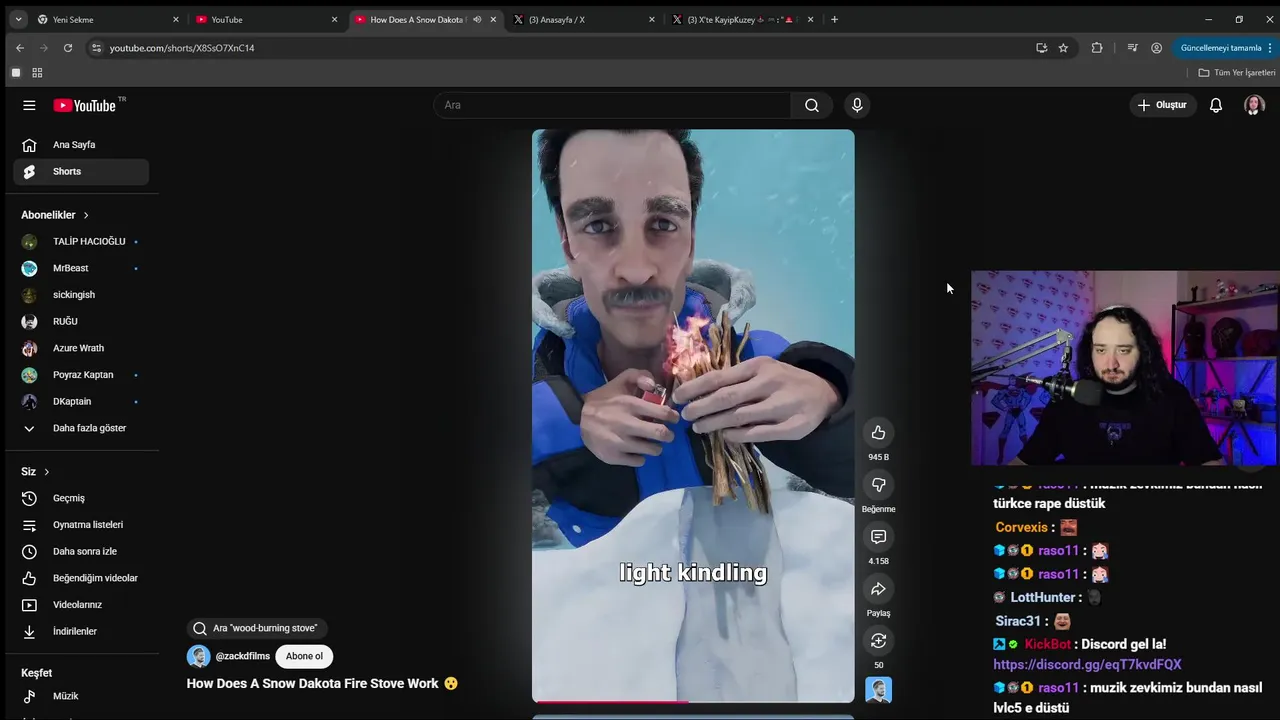Open the notifications bell
Screen dimensions: 1280x720
[x=1216, y=105]
